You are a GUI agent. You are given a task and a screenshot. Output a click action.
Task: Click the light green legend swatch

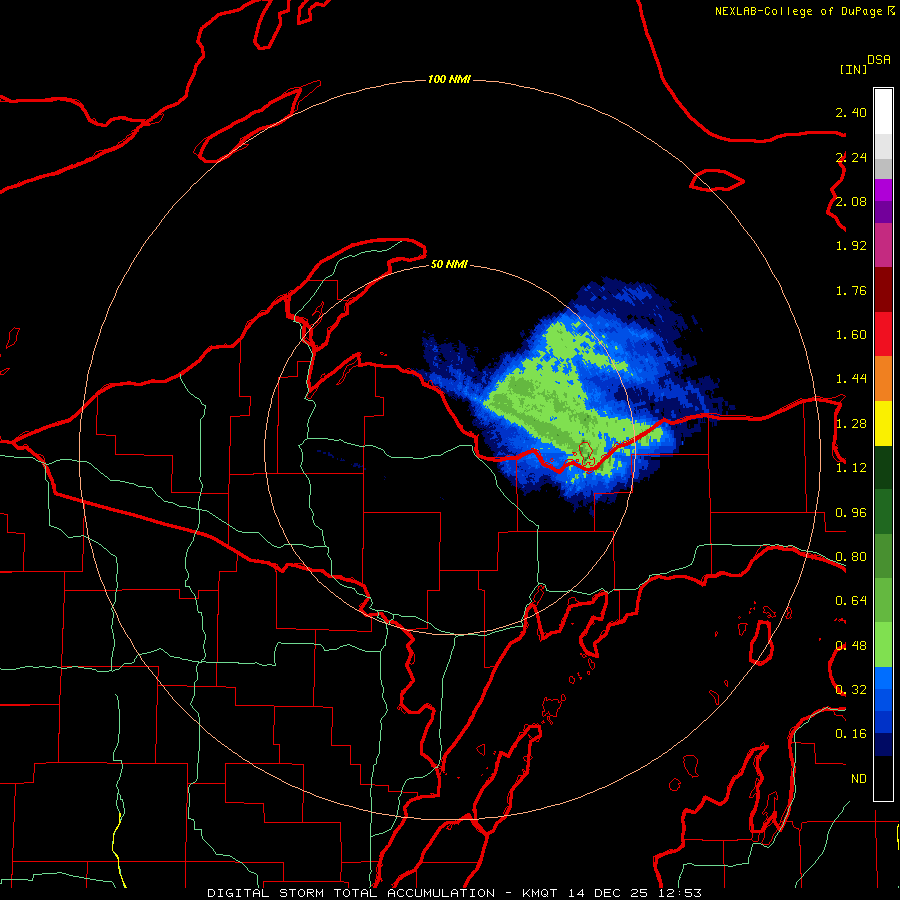(883, 645)
